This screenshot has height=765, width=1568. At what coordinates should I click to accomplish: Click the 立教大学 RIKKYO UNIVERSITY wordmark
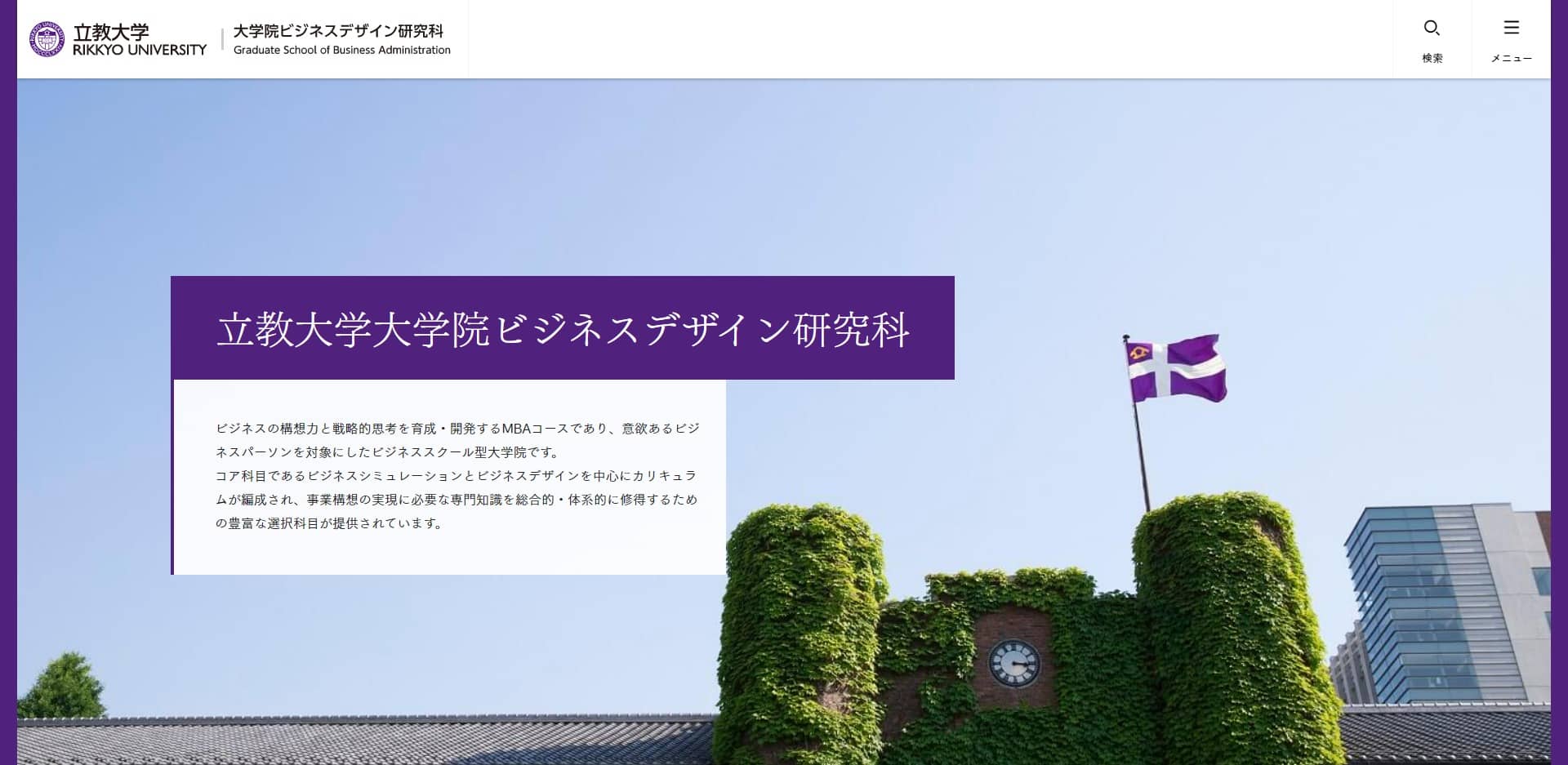[140, 40]
